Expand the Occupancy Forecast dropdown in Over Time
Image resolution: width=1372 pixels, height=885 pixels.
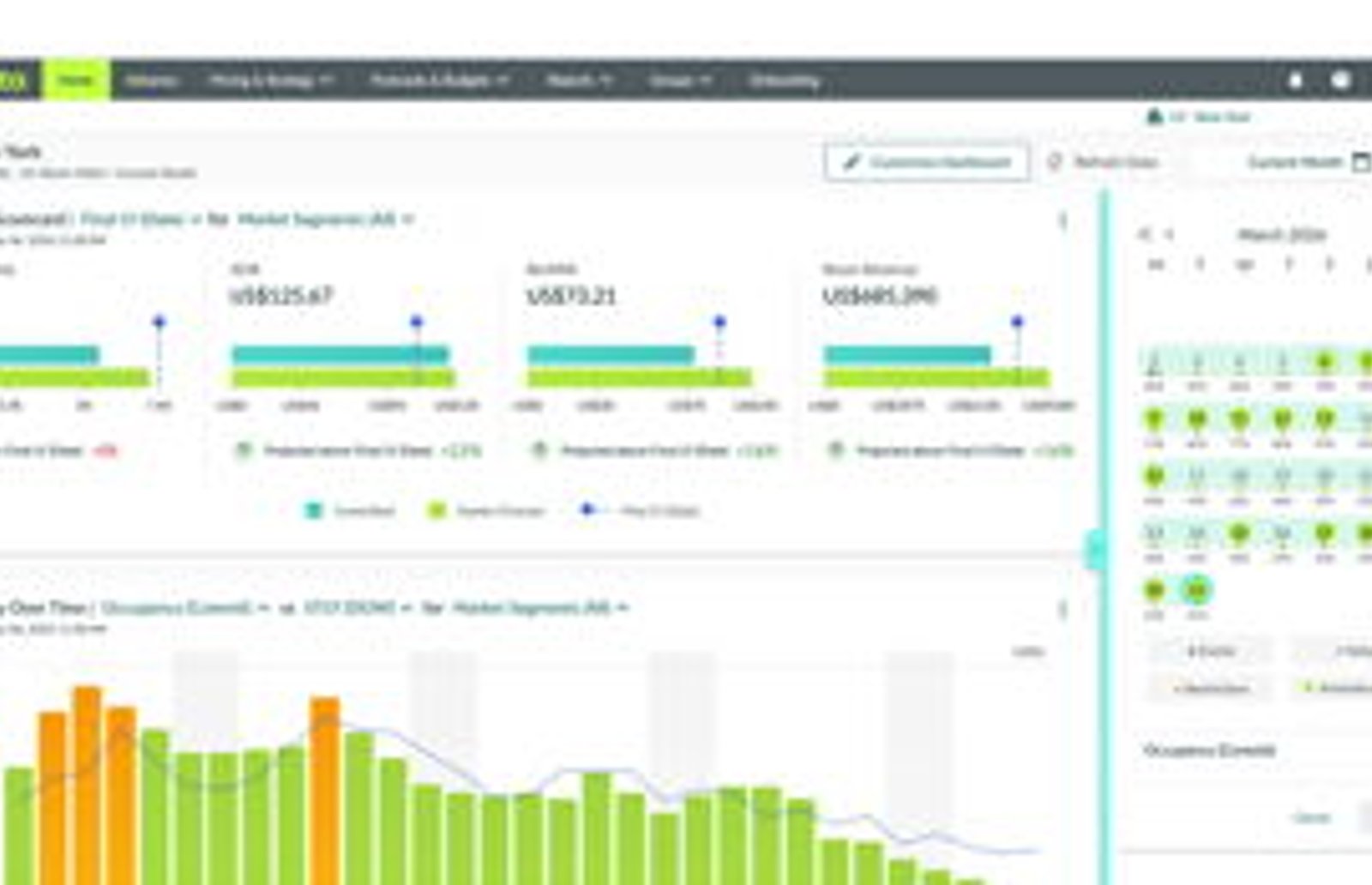(185, 608)
